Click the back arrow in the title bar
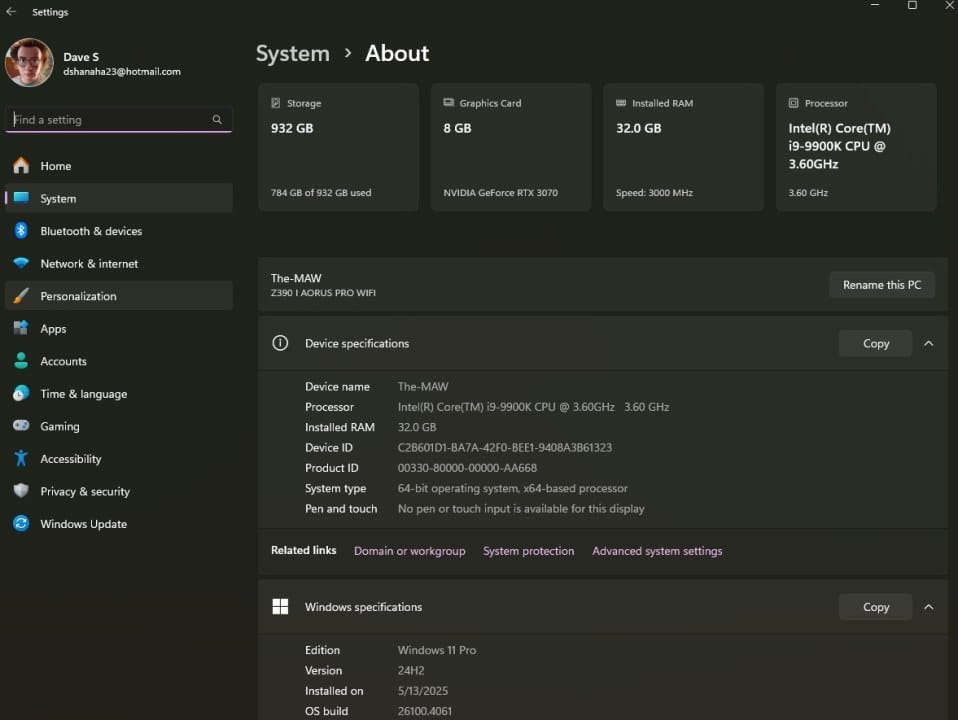This screenshot has height=720, width=958. [x=11, y=11]
